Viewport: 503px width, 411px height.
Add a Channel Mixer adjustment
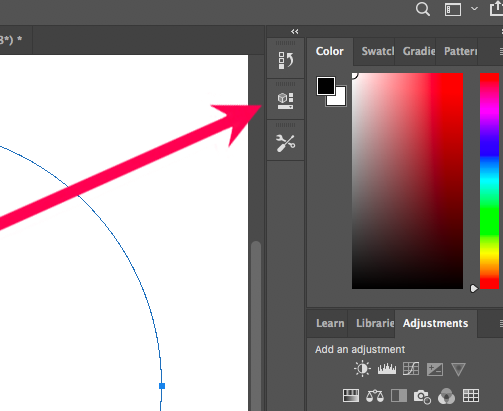click(446, 396)
